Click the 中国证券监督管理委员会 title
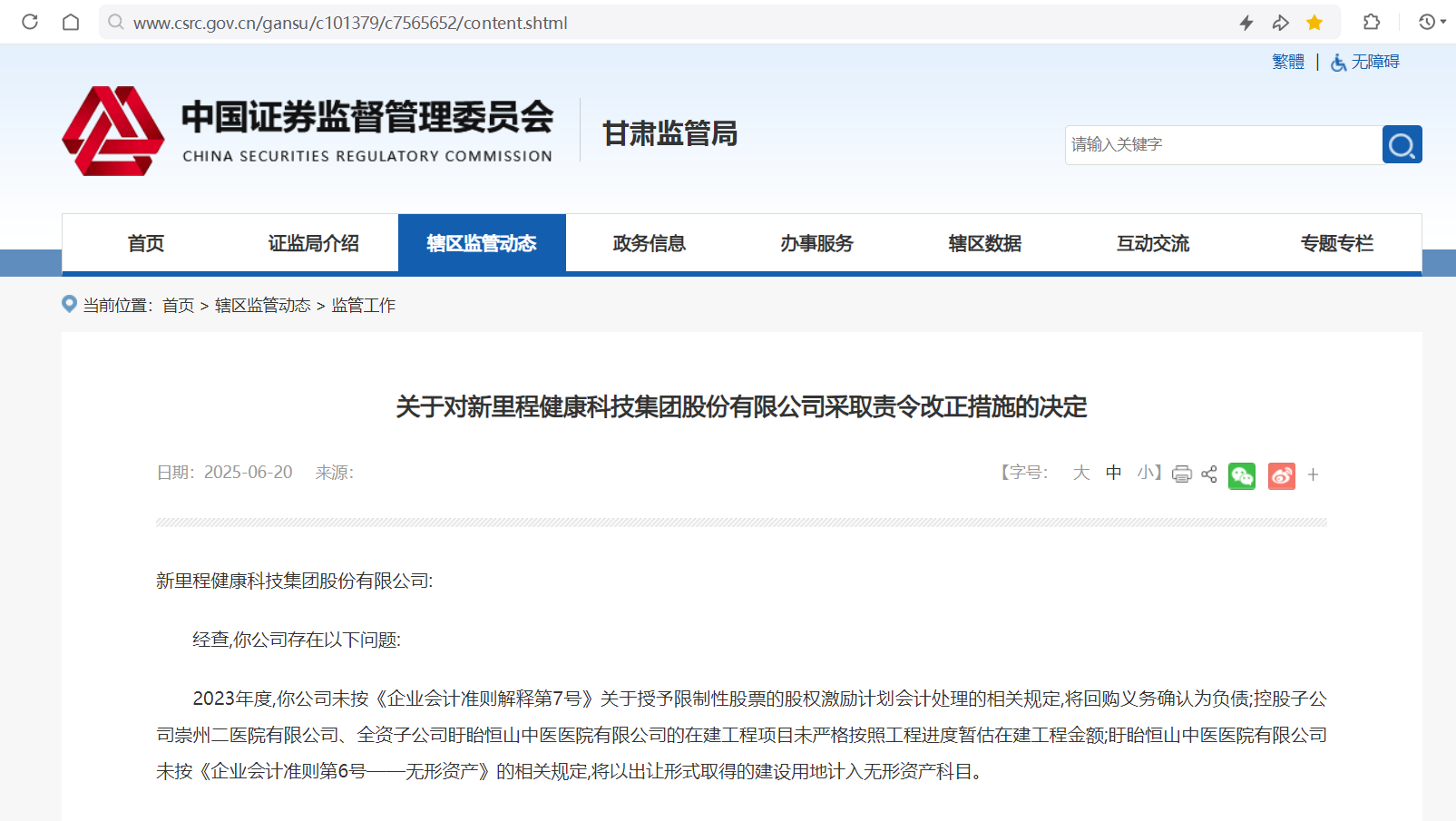The image size is (1456, 821). tap(367, 117)
